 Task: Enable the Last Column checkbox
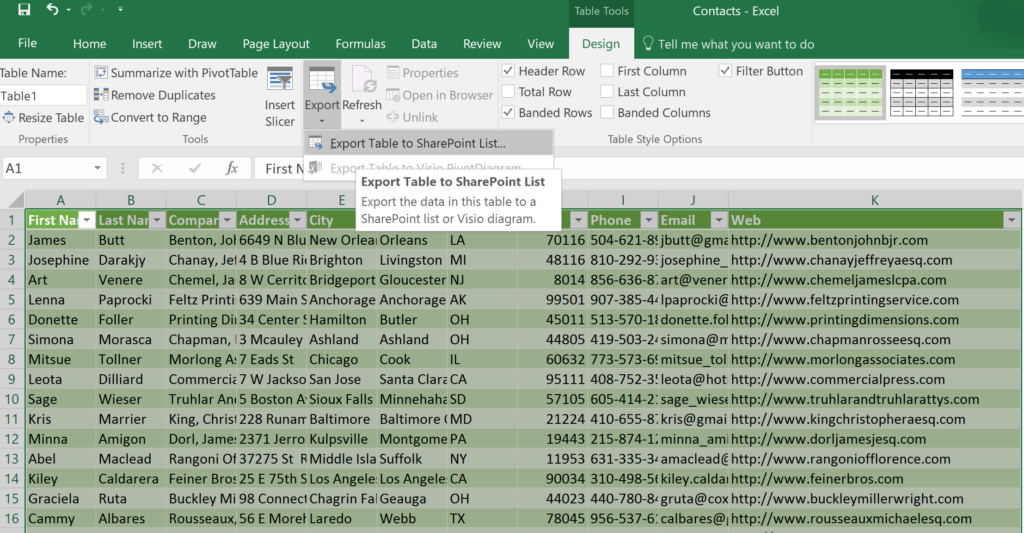tap(607, 91)
